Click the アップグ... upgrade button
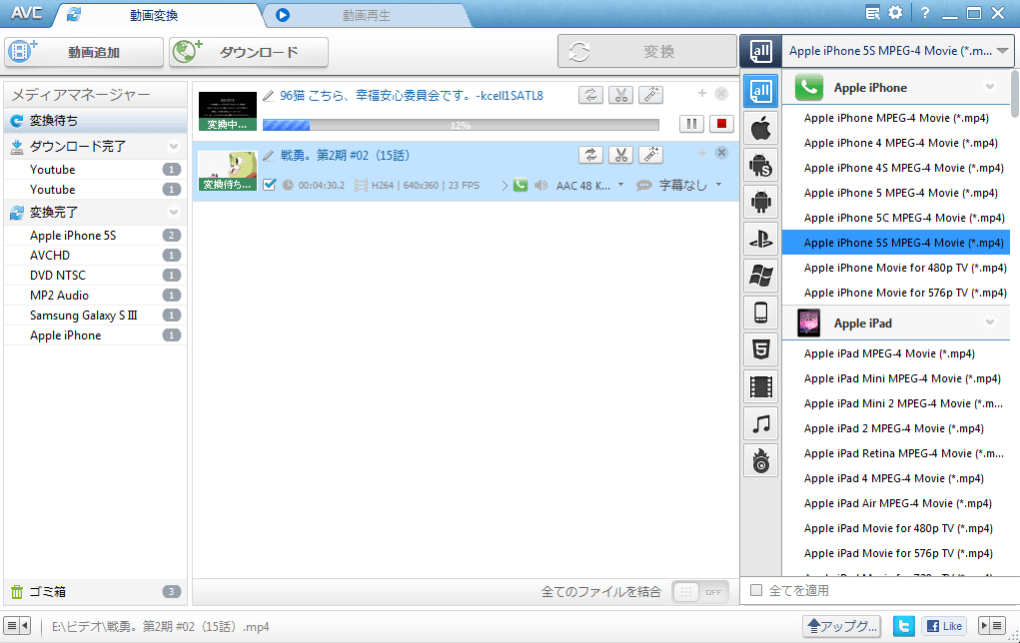 (x=842, y=626)
